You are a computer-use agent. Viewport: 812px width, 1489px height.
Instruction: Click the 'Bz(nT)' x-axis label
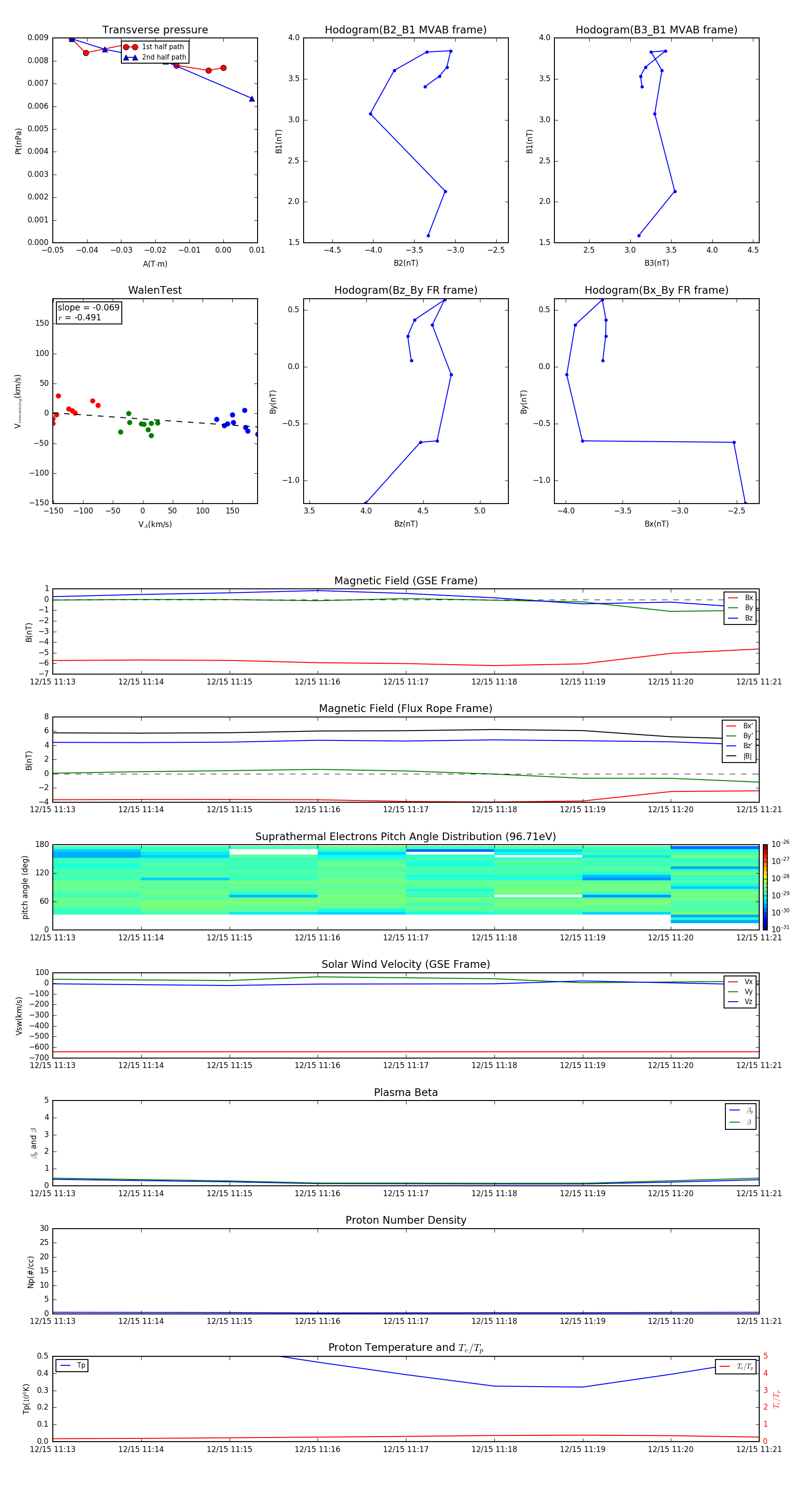pos(406,524)
